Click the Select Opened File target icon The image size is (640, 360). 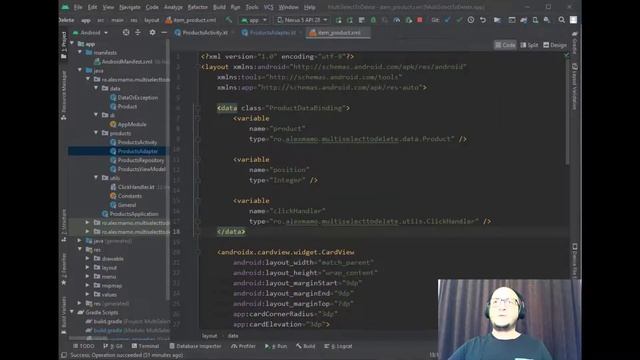126,32
